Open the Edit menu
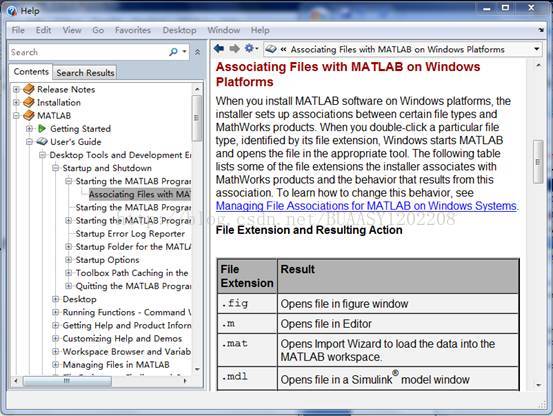The height and width of the screenshot is (416, 553). 43,30
